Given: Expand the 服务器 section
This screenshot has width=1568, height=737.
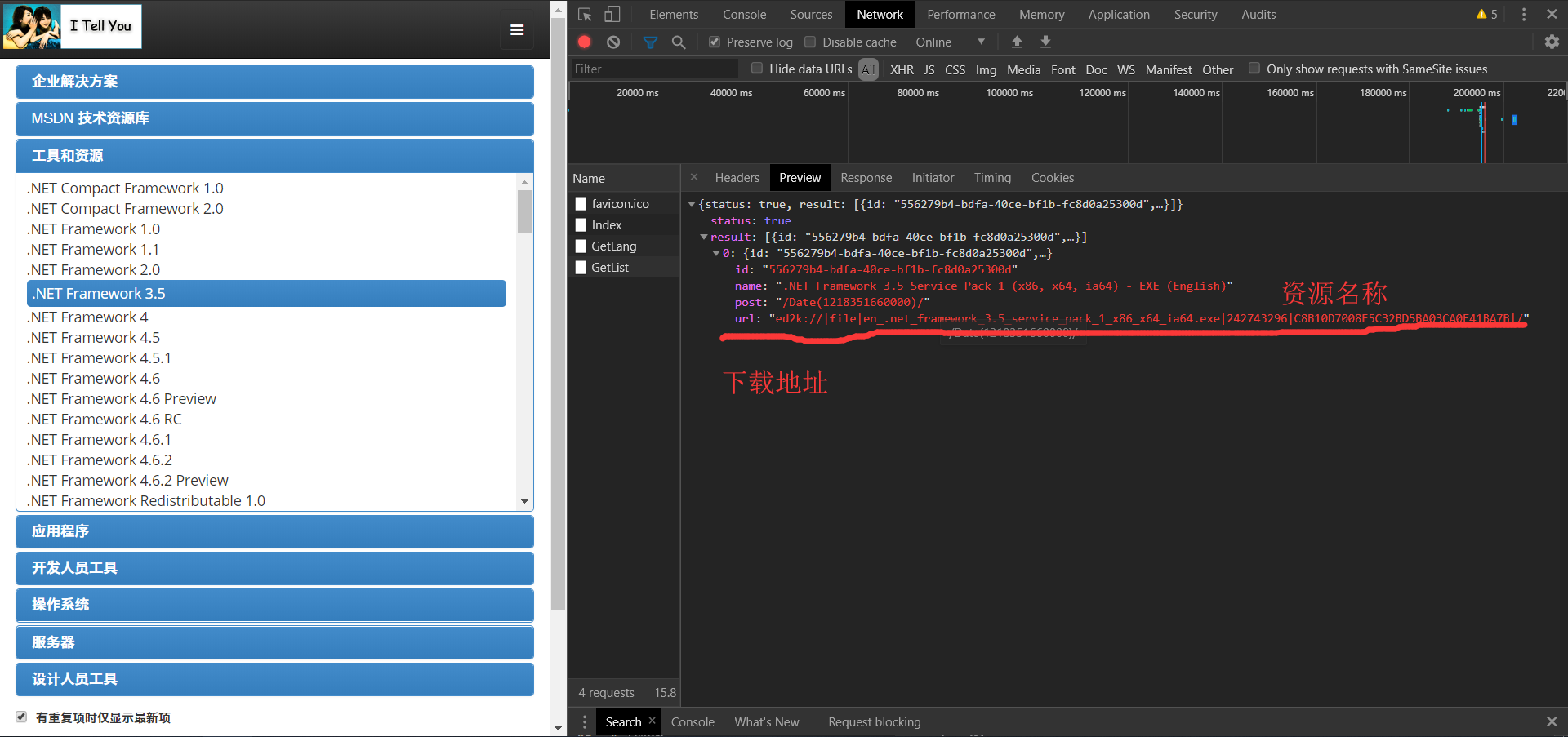Looking at the screenshot, I should 274,642.
